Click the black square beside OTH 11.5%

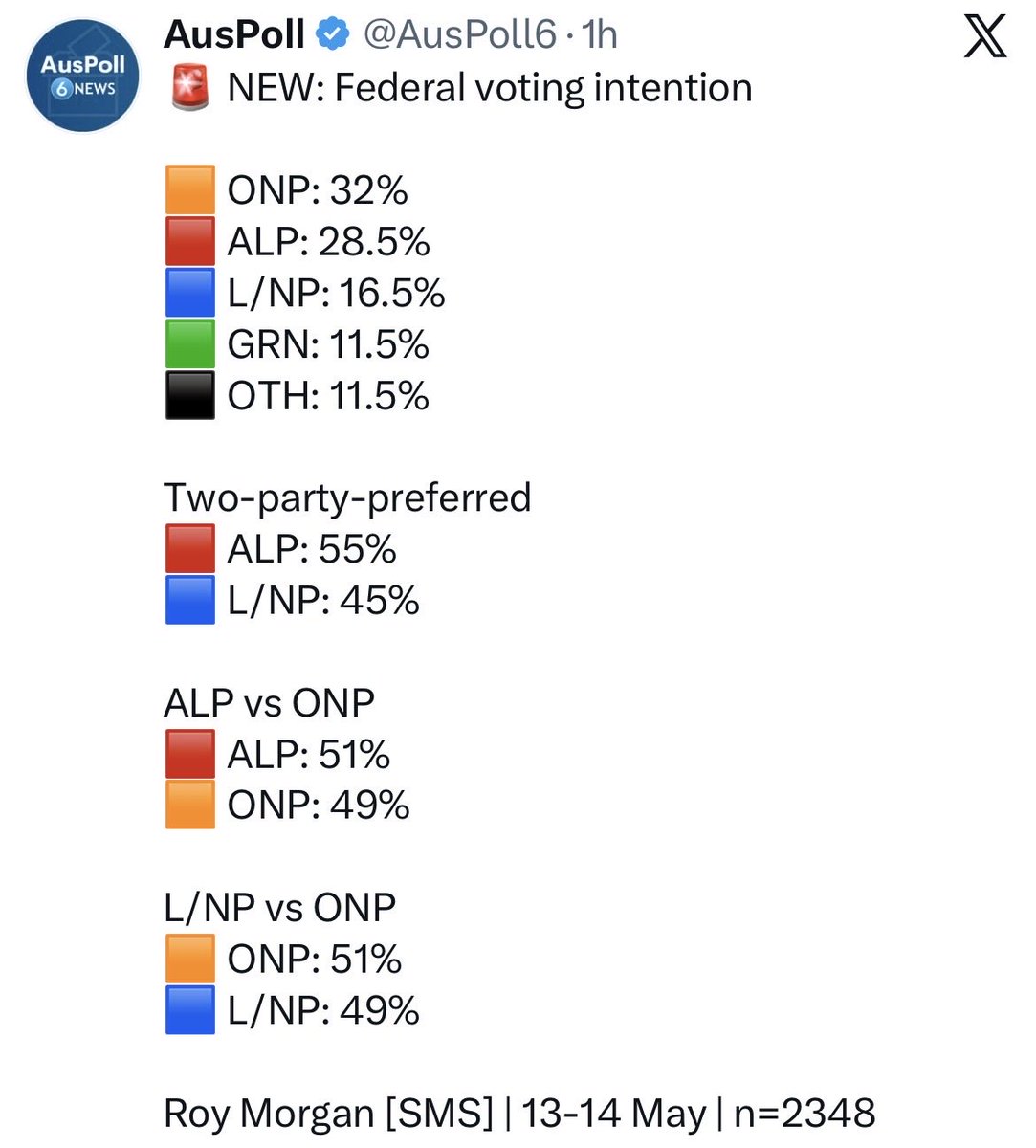click(189, 396)
